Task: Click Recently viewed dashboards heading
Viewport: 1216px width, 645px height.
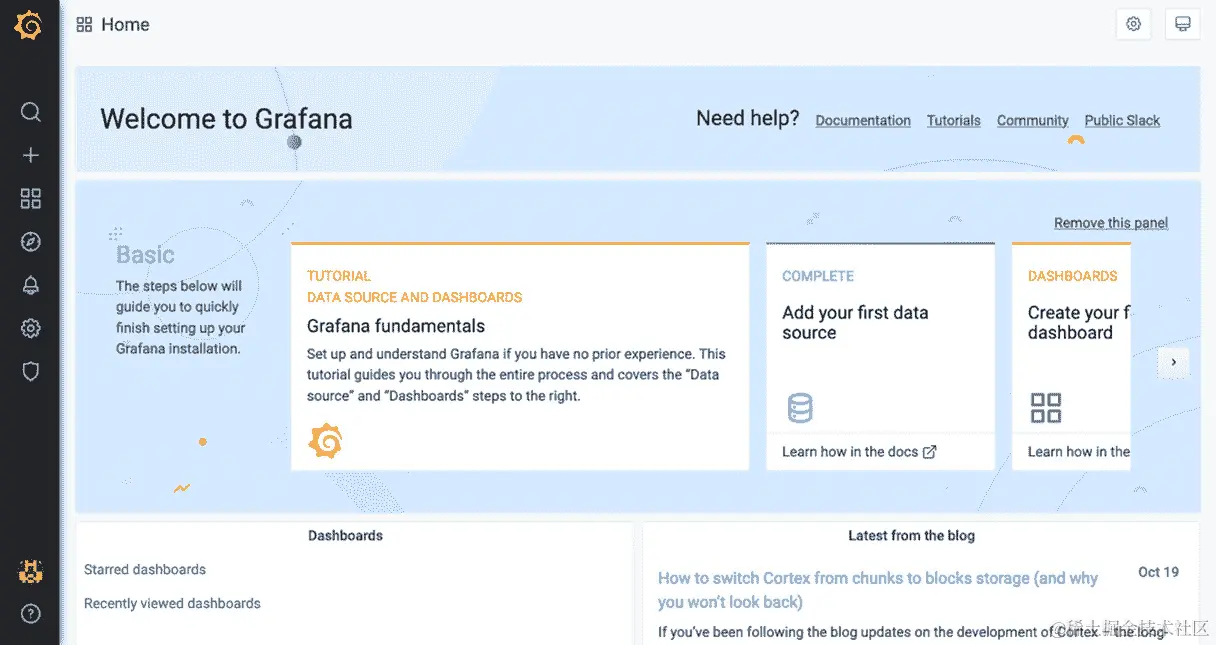Action: [x=172, y=604]
